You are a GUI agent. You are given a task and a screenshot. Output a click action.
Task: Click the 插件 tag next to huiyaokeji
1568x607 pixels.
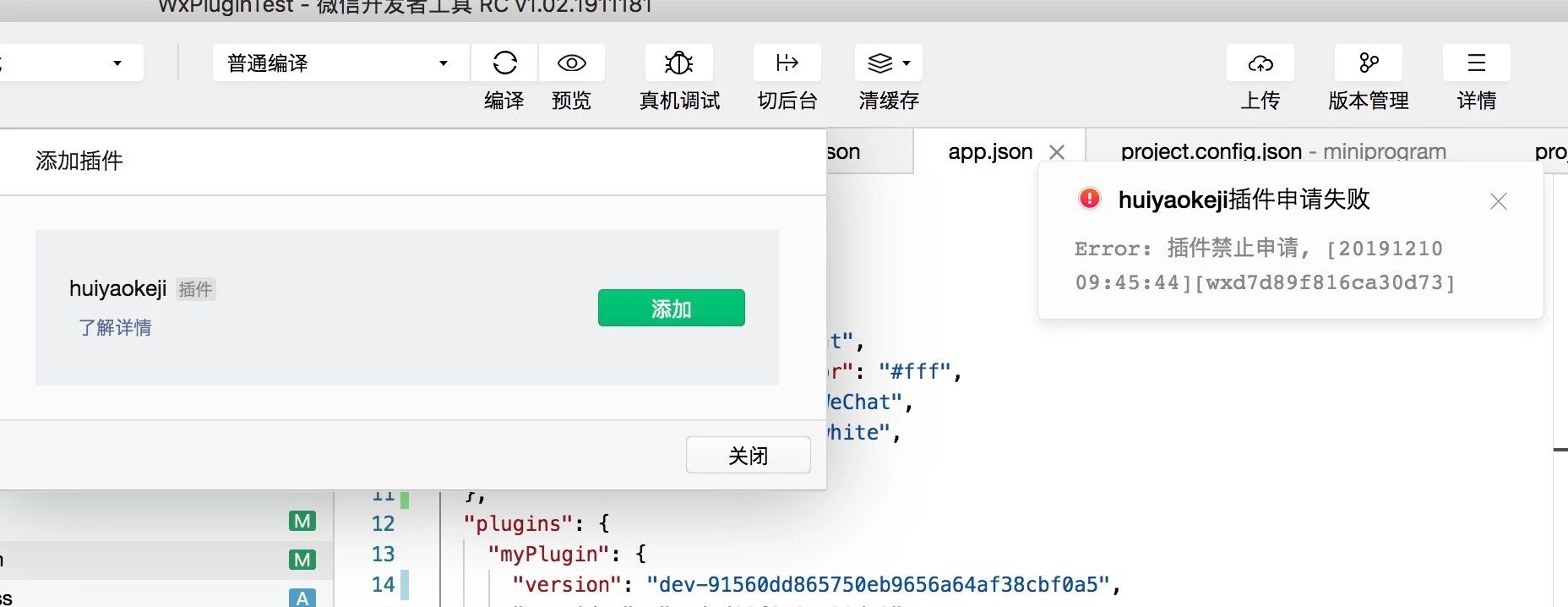(x=196, y=289)
